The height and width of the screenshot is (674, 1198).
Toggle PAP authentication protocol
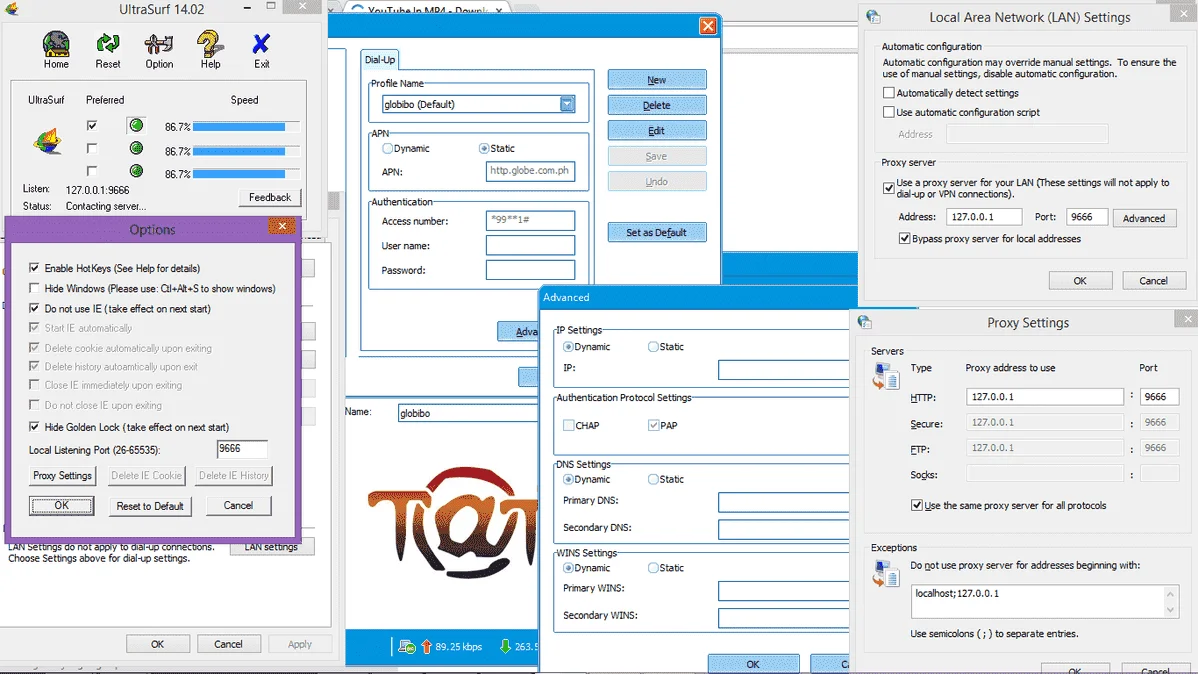point(653,425)
